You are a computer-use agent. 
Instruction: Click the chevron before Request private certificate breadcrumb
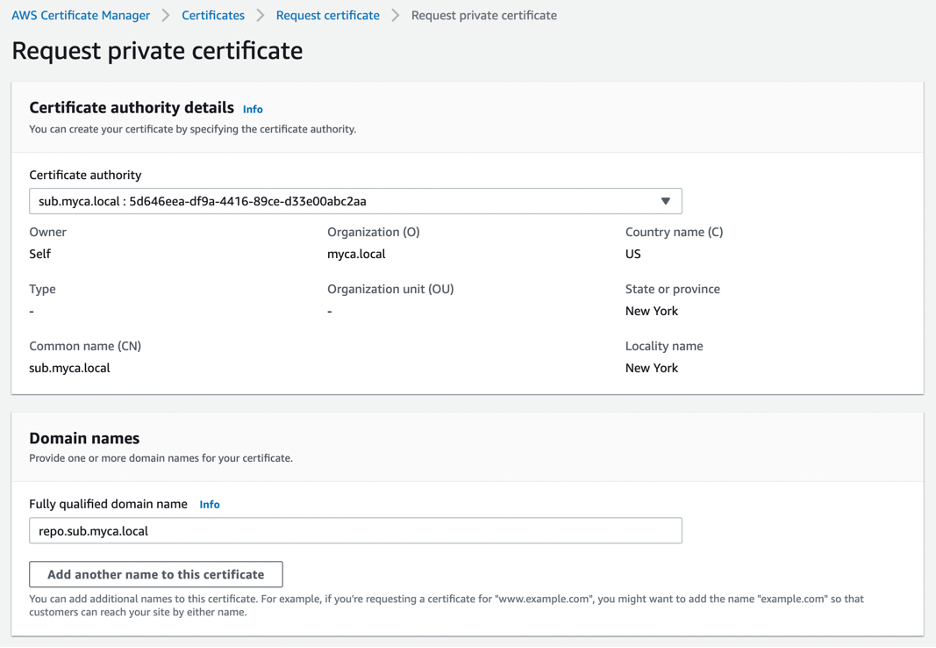(x=396, y=15)
